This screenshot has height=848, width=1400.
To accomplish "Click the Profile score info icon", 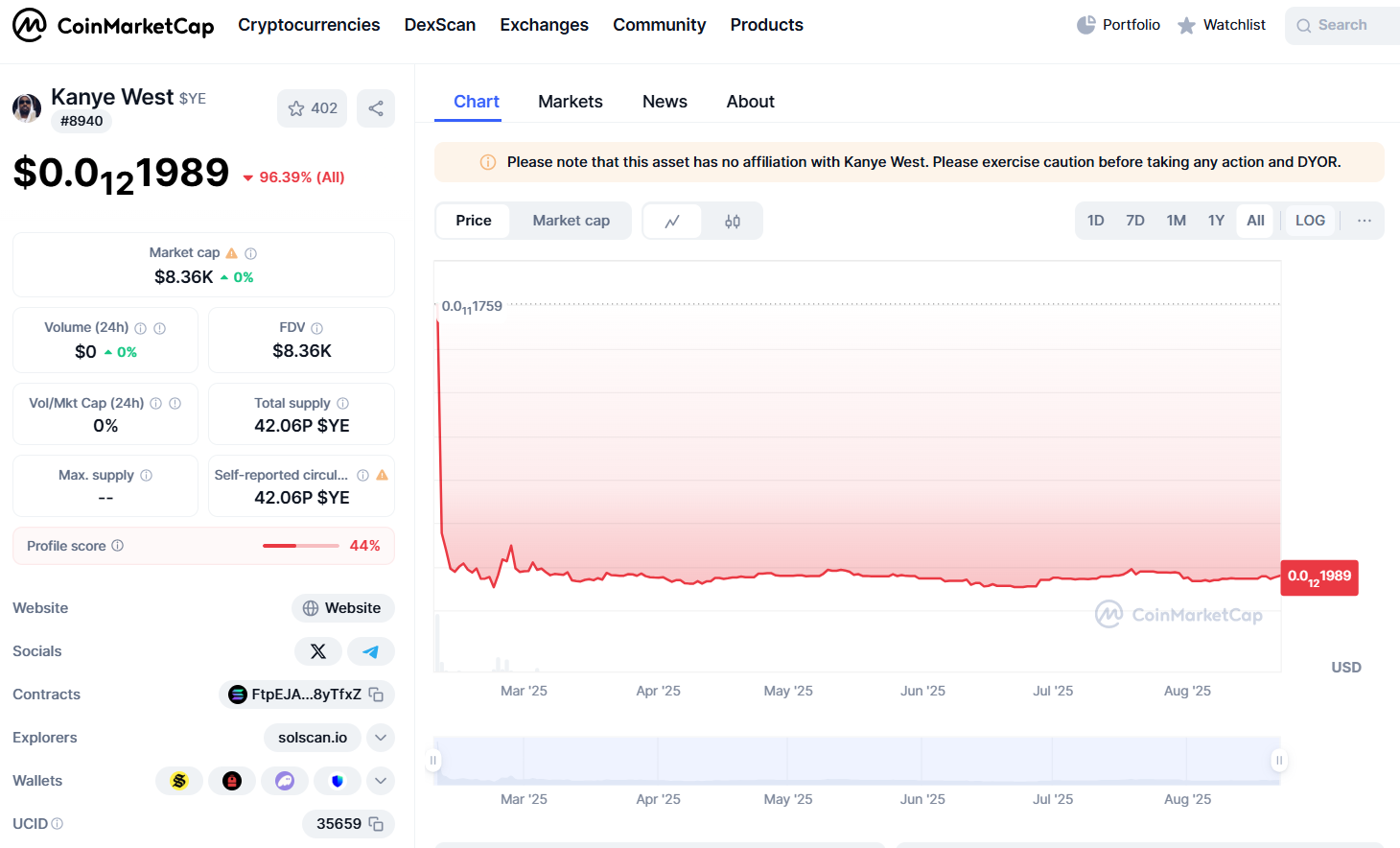I will (117, 546).
